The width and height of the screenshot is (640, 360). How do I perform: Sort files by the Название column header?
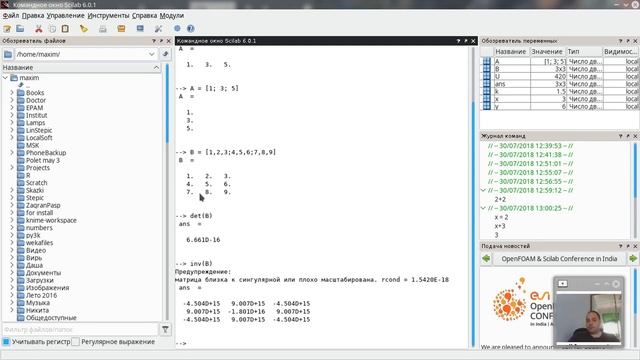pyautogui.click(x=81, y=67)
